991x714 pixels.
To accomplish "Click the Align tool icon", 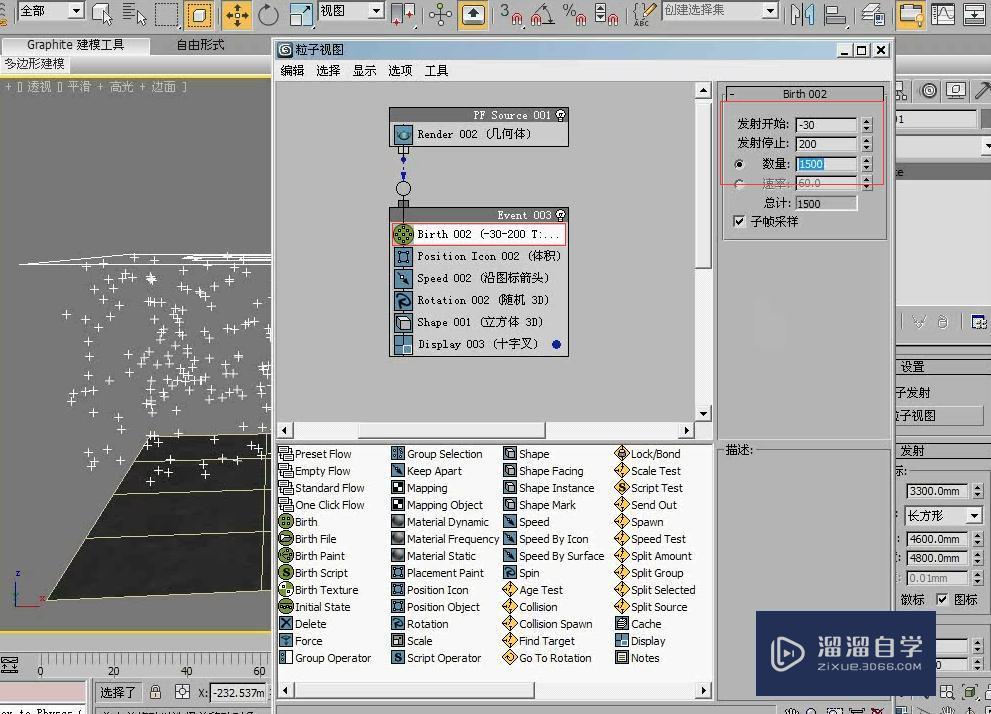I will click(x=835, y=14).
